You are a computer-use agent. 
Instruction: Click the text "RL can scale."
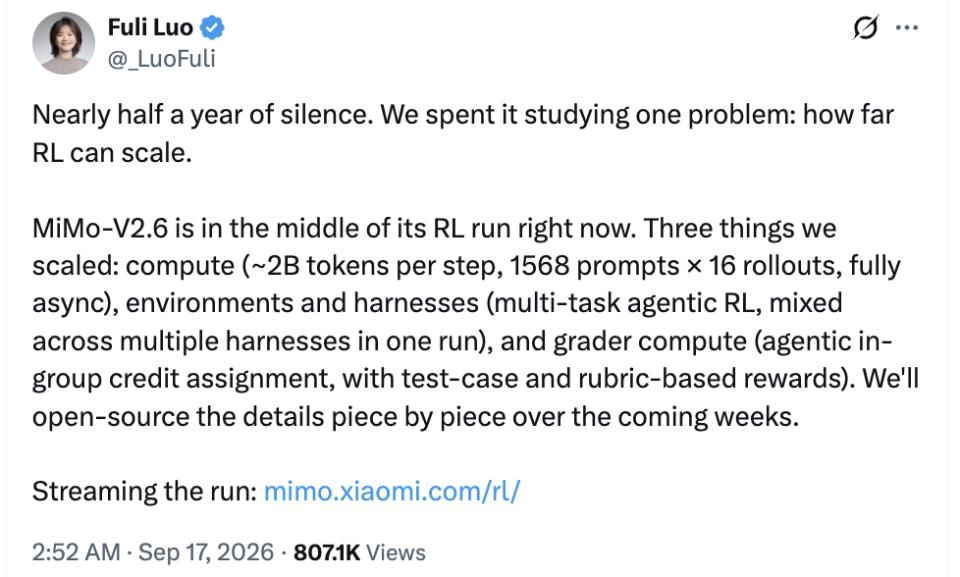click(112, 153)
